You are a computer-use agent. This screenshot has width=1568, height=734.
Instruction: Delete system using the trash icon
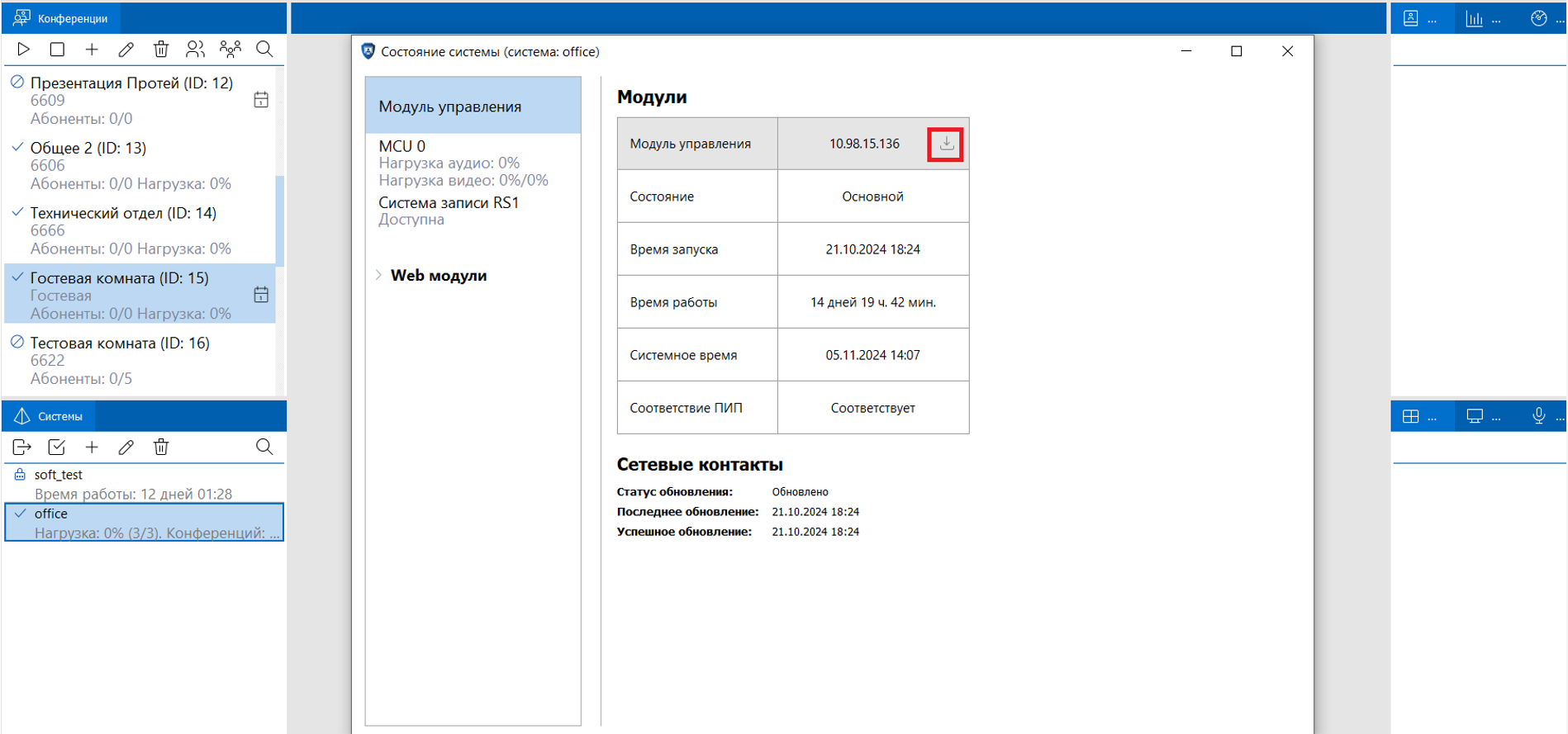(161, 447)
